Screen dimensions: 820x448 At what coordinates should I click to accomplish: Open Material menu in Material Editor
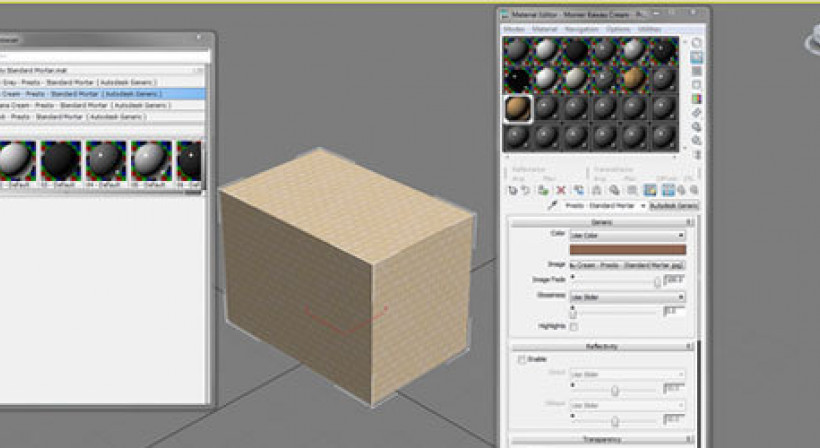[x=544, y=29]
